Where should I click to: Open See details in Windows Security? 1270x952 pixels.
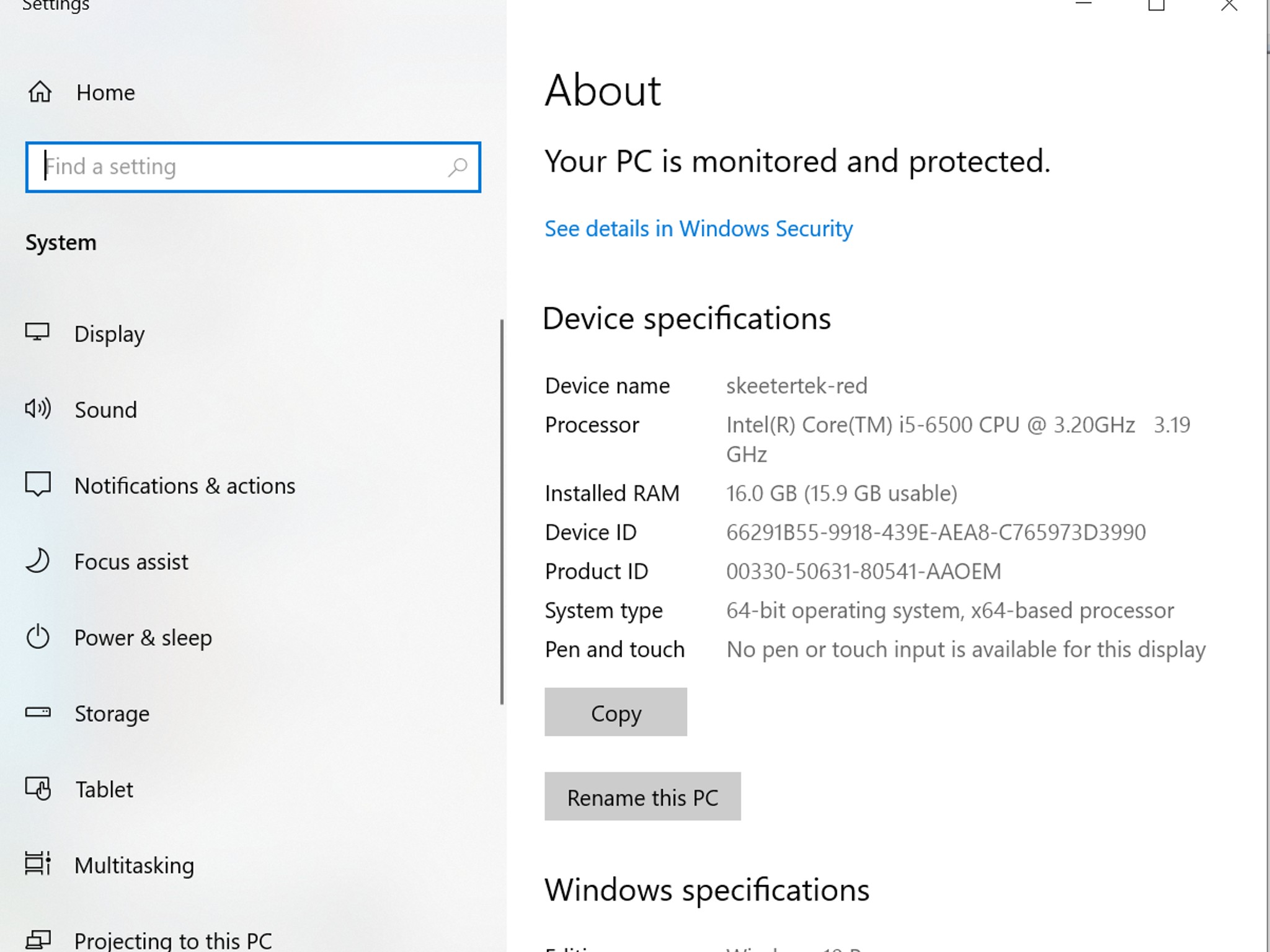coord(698,228)
